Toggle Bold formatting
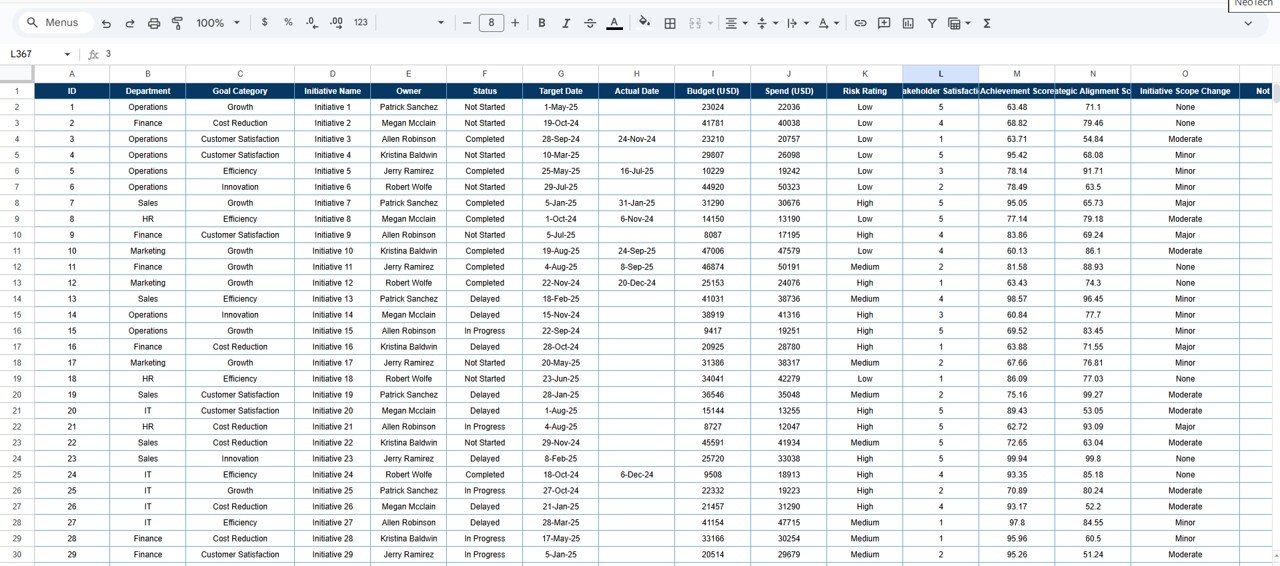 click(542, 23)
